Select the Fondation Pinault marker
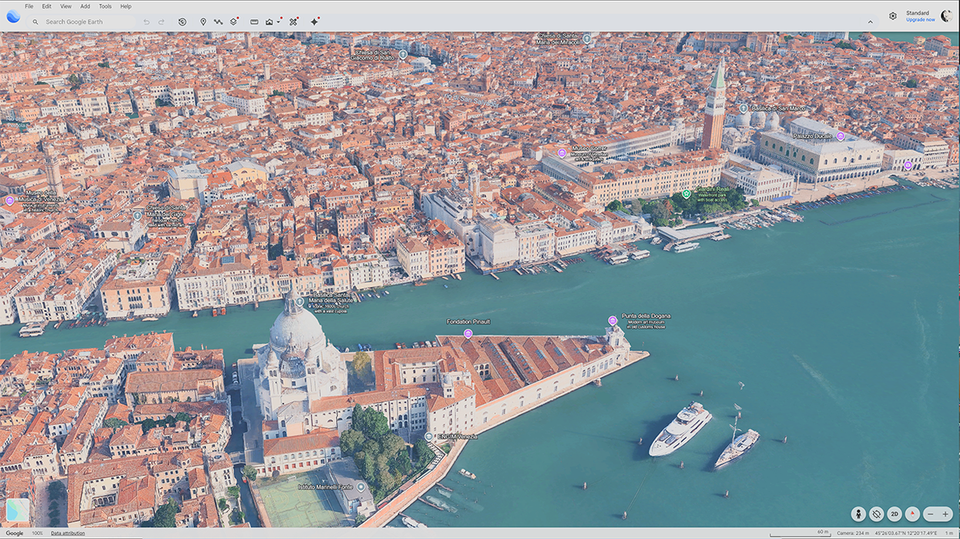 tap(468, 334)
